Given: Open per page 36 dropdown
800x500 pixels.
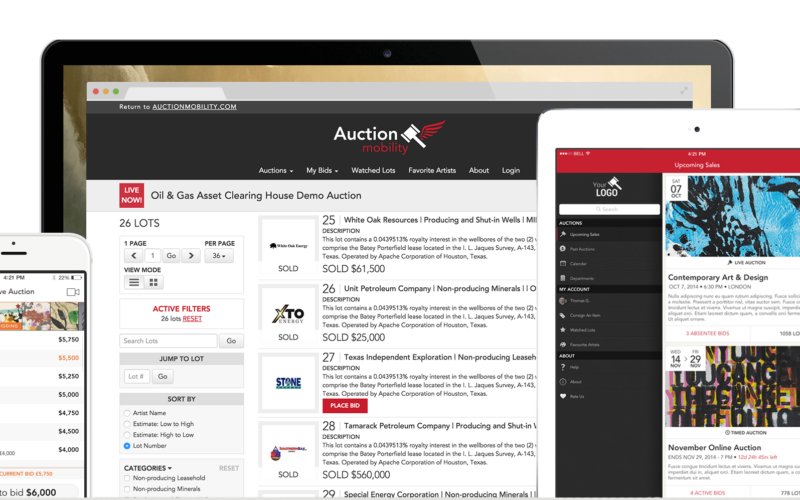Looking at the screenshot, I should 219,256.
